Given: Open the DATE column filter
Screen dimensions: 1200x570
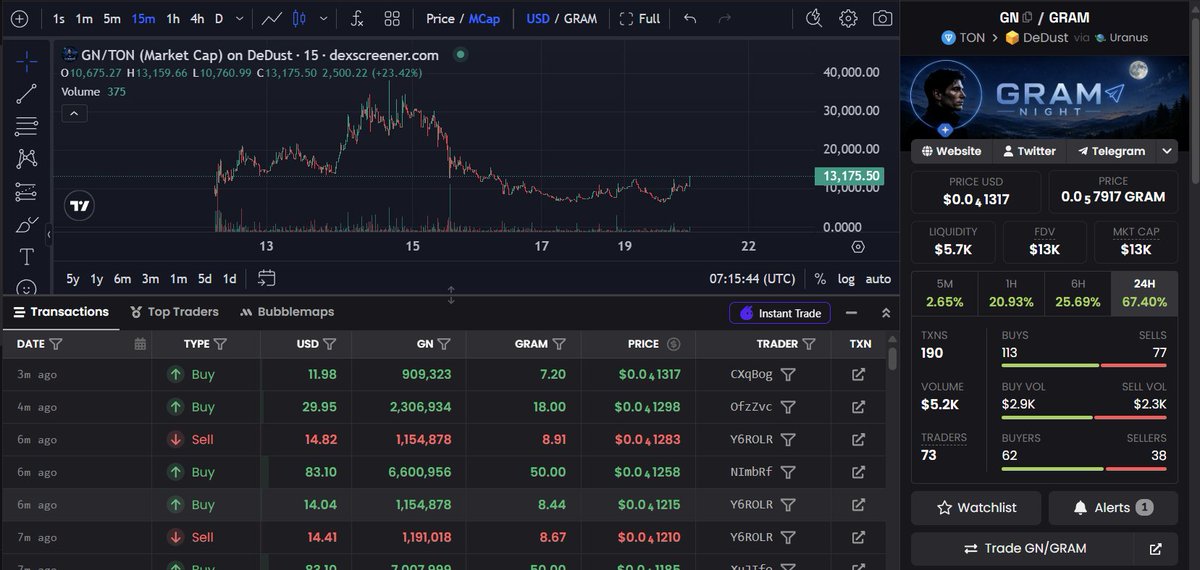Looking at the screenshot, I should [56, 343].
